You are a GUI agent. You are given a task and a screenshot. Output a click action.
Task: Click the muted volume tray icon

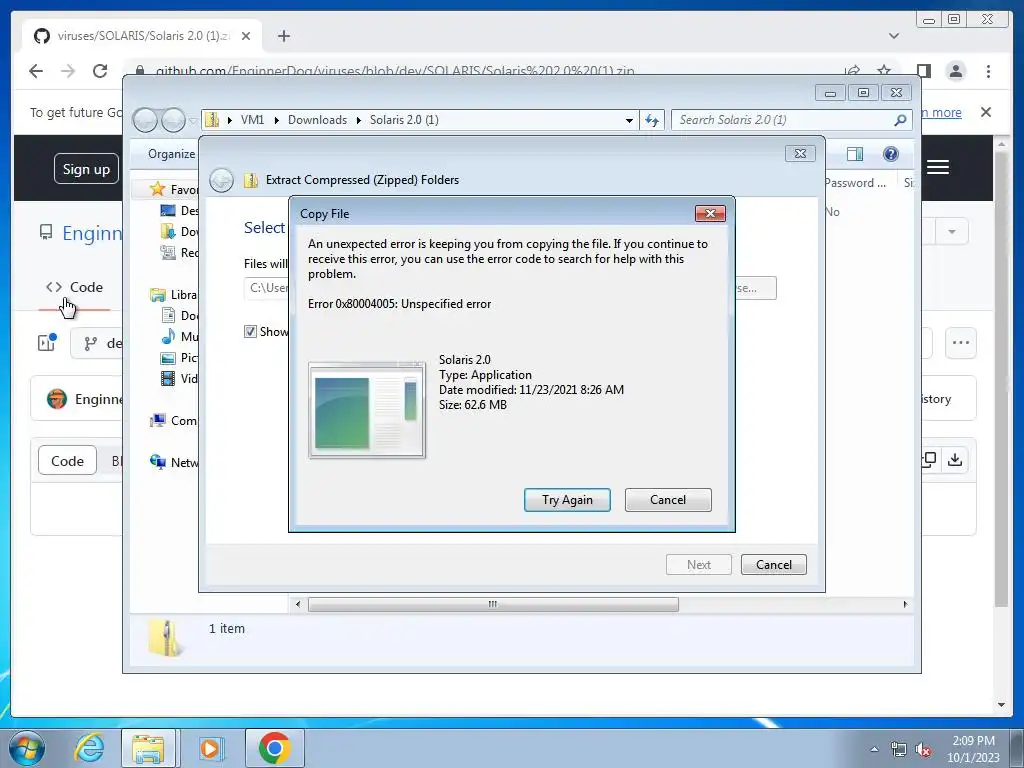[x=923, y=750]
